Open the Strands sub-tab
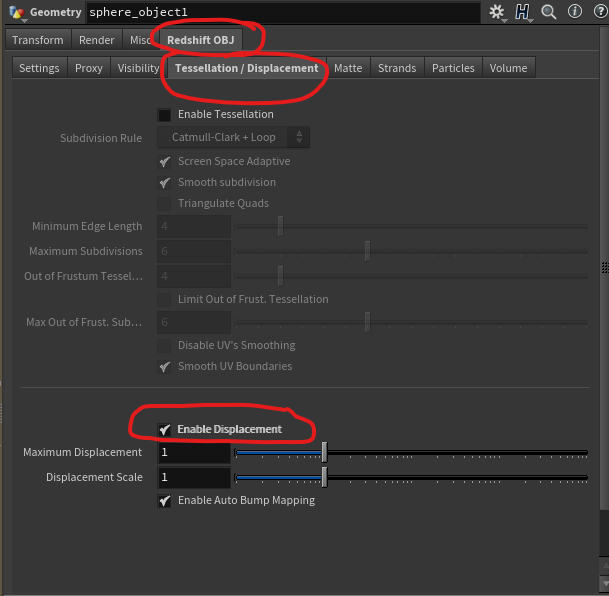Viewport: 609px width, 596px height. point(397,68)
